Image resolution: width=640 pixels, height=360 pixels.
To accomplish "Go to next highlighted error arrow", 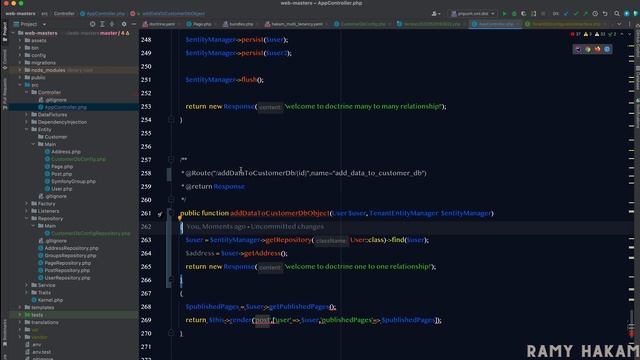I will [629, 34].
